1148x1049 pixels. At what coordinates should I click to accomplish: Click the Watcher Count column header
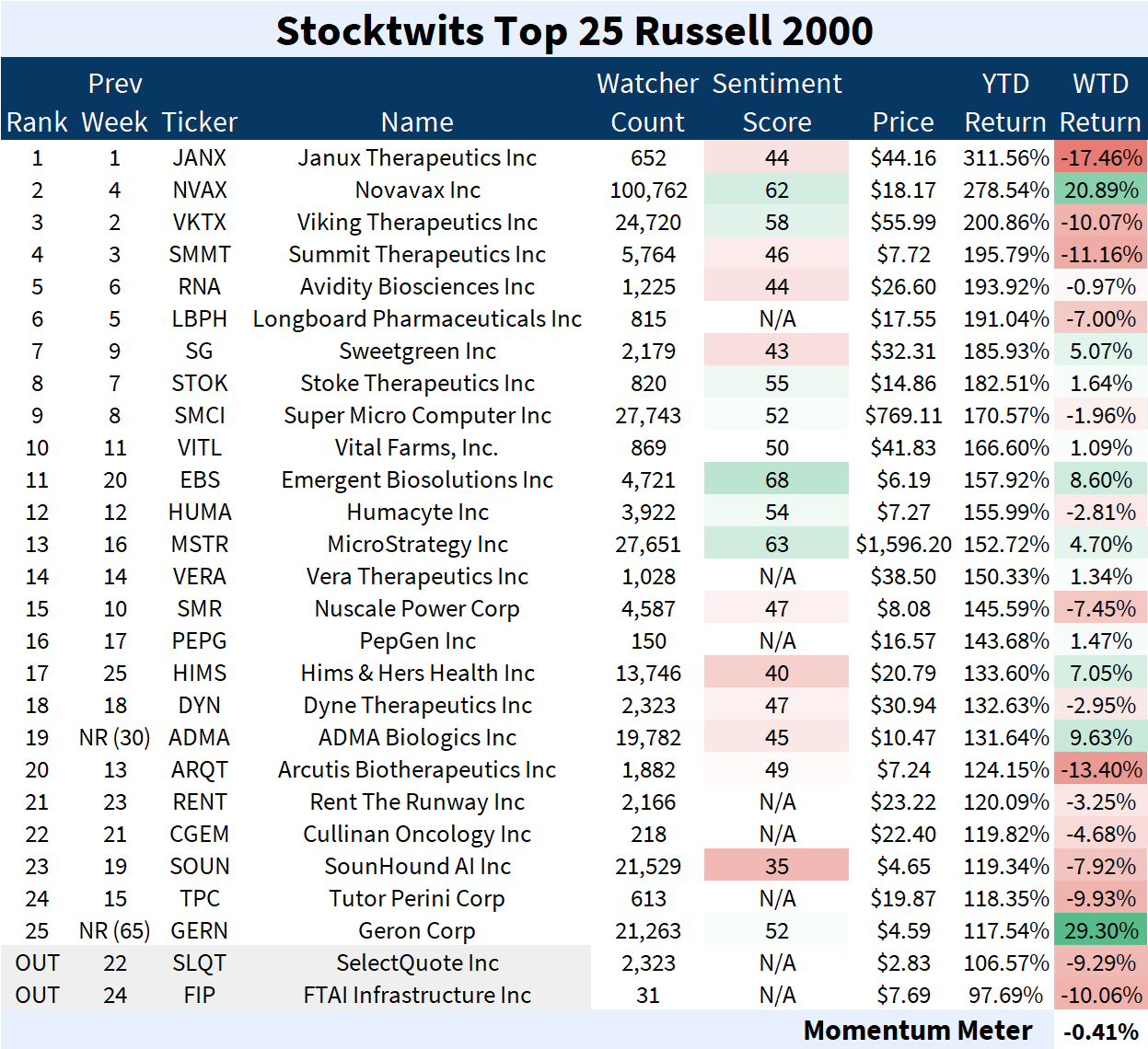(x=647, y=102)
